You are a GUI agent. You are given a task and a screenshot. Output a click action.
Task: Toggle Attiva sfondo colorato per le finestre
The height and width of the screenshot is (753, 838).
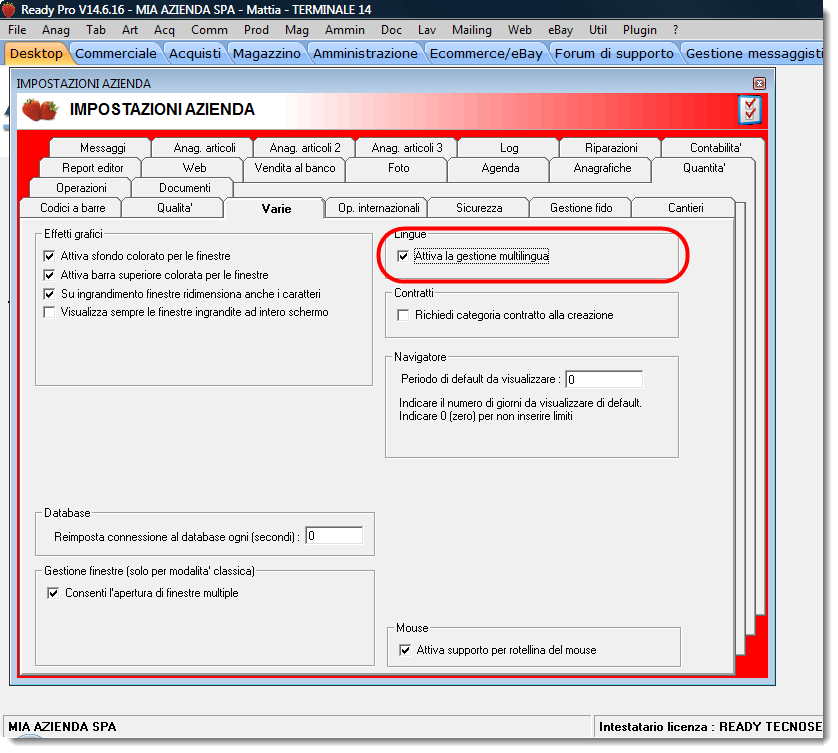[49, 256]
